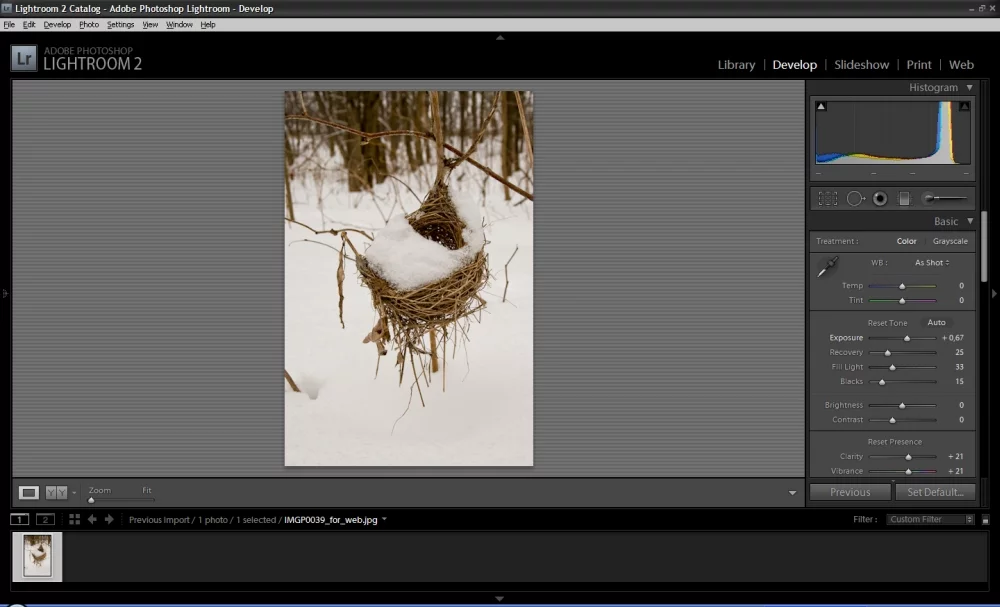Switch treatment to Grayscale
Viewport: 1000px width, 607px height.
[x=950, y=241]
